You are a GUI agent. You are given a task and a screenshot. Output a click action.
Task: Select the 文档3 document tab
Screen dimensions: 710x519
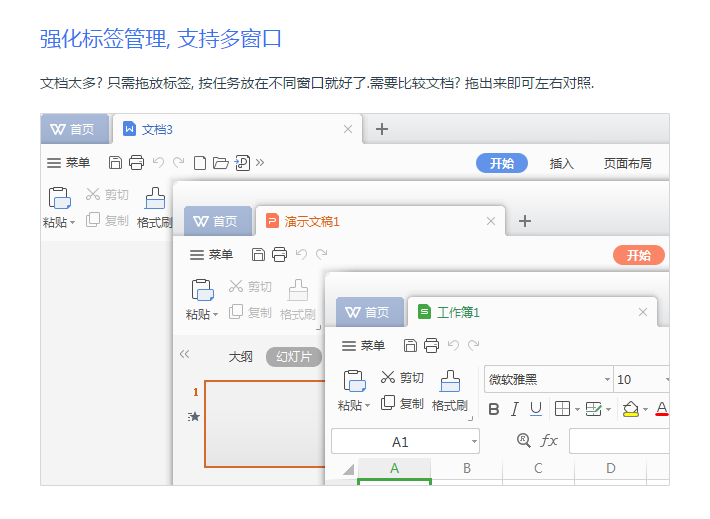237,130
